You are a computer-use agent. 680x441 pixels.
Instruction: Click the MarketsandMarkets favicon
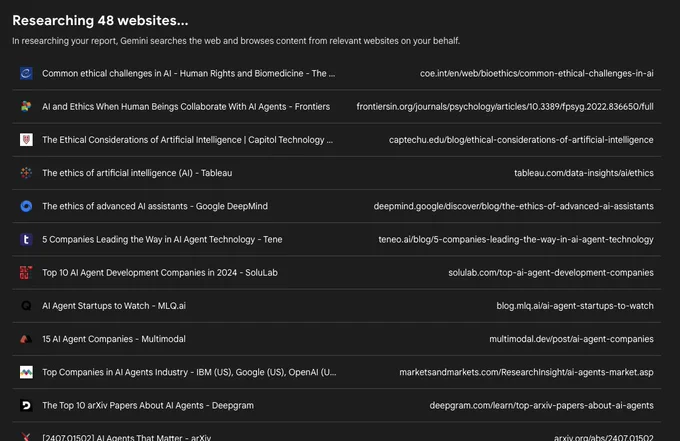tap(26, 372)
